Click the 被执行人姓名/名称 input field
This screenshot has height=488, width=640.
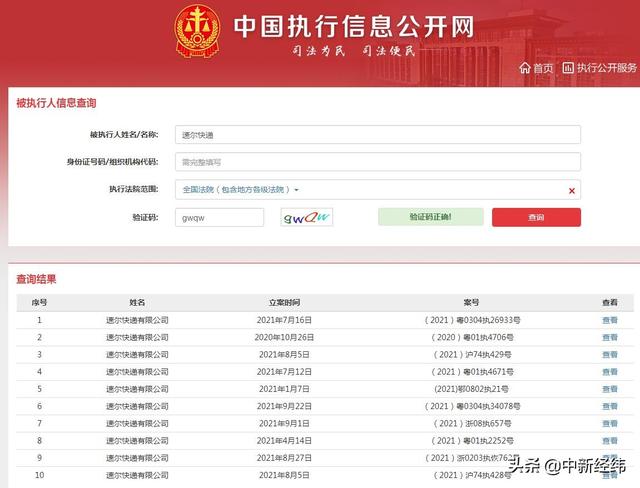[378, 135]
